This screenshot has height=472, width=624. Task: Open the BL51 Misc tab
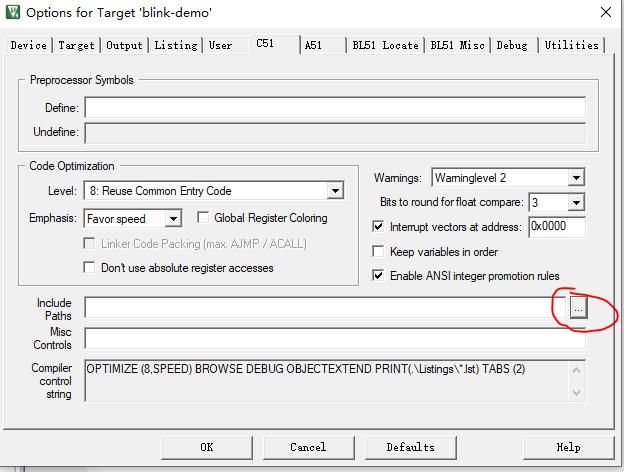(x=457, y=45)
